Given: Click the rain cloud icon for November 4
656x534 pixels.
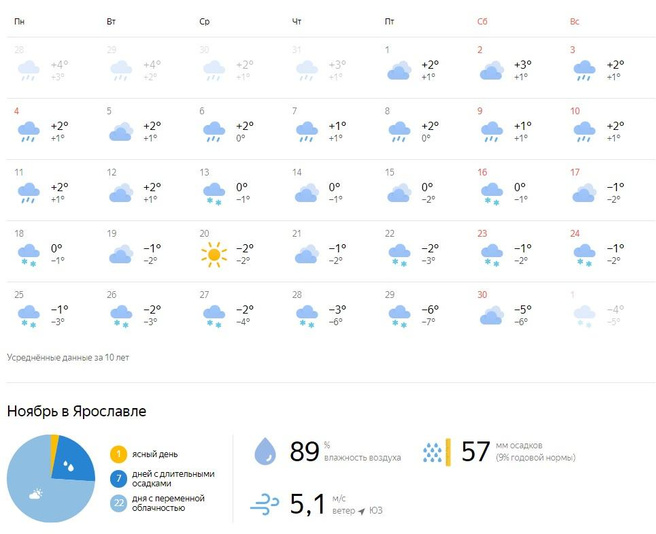Looking at the screenshot, I should pyautogui.click(x=28, y=131).
